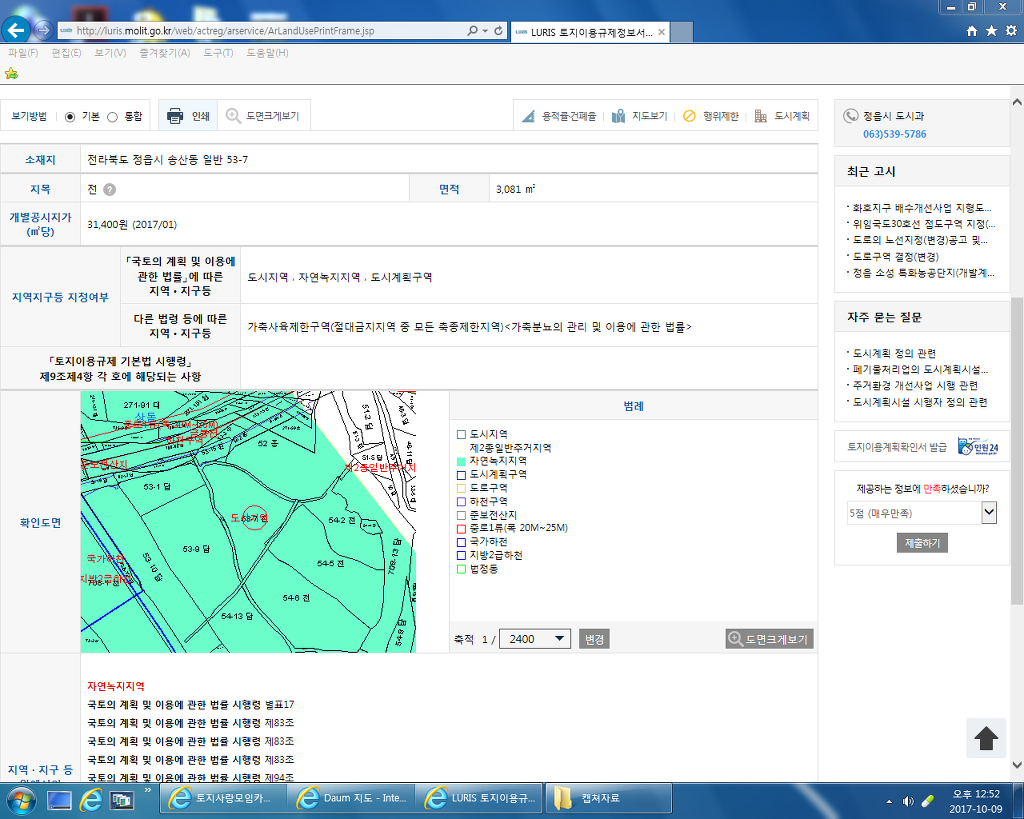Open the scale 2400 dropdown

pyautogui.click(x=534, y=639)
